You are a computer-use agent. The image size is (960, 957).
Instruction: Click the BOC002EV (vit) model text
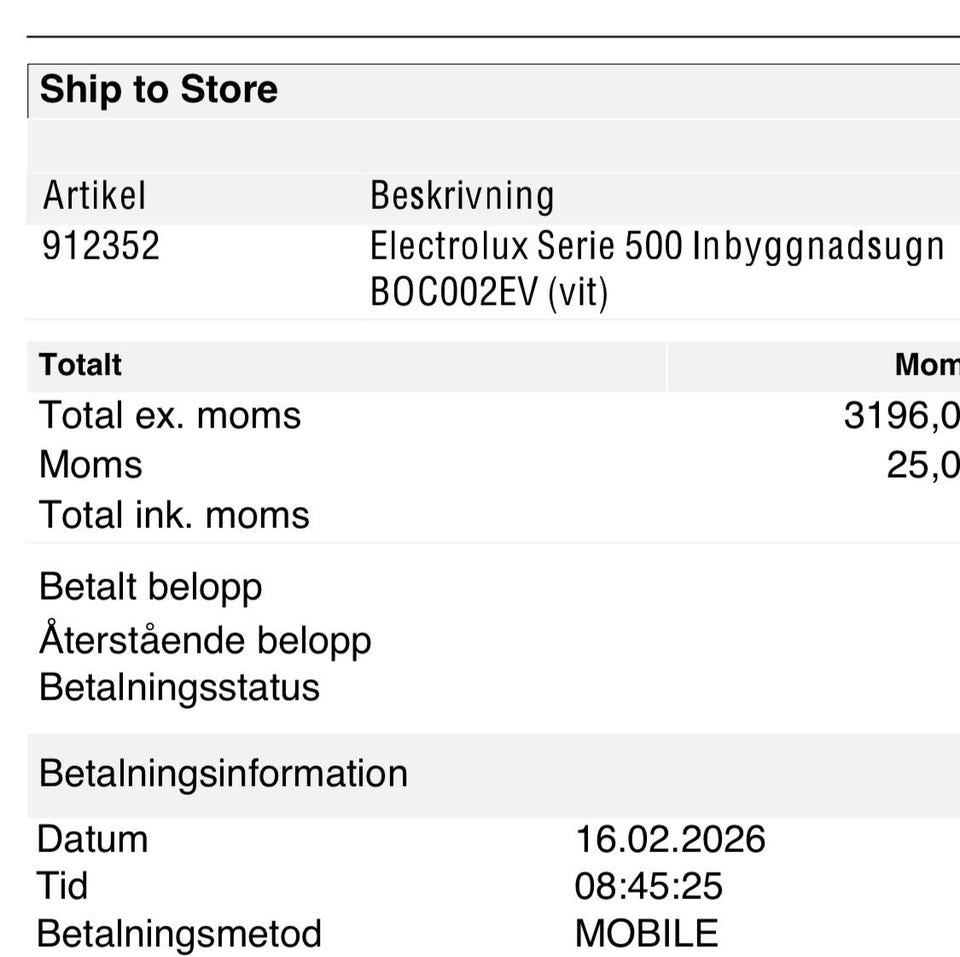(x=488, y=293)
